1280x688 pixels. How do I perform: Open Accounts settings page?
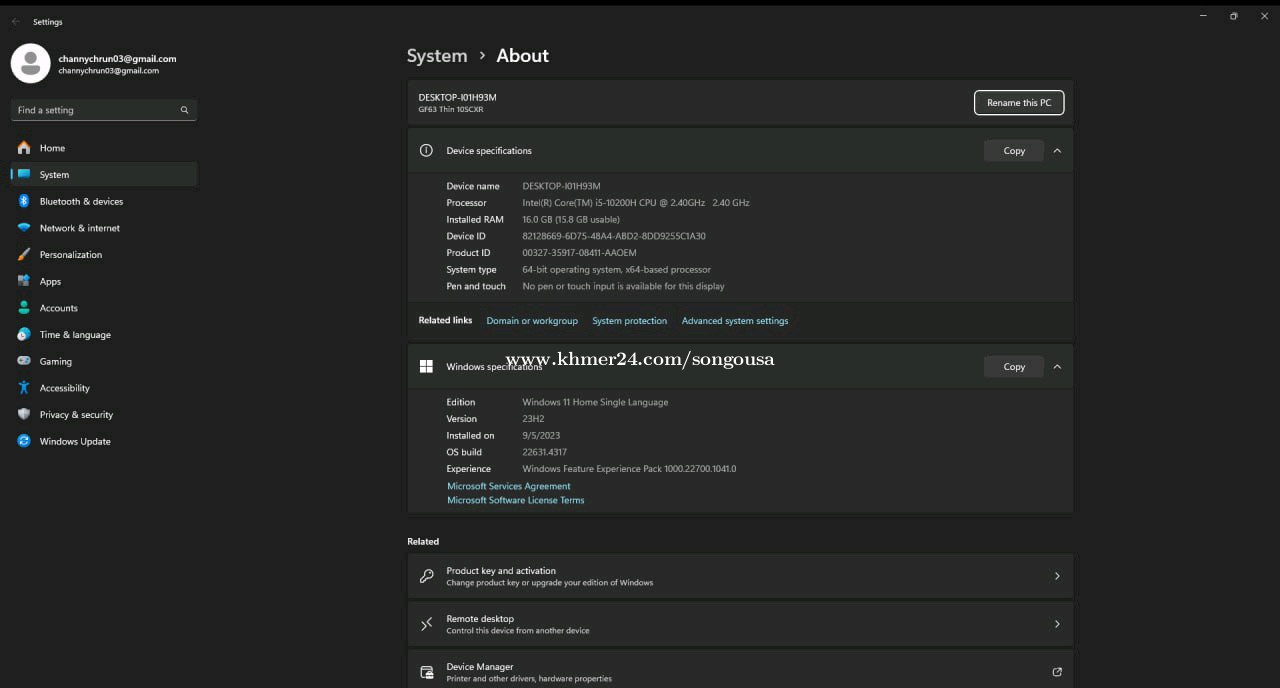click(104, 308)
